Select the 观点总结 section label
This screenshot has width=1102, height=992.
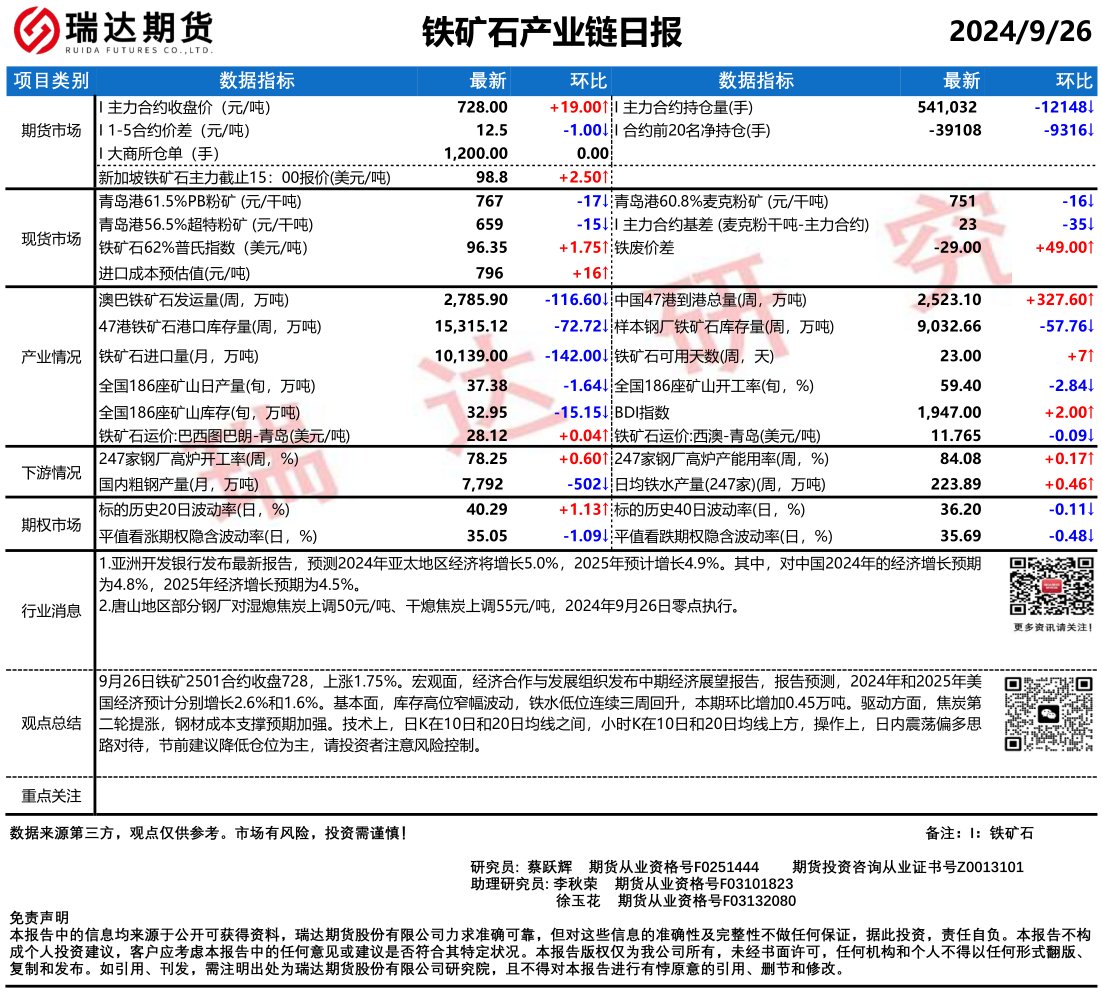[x=52, y=722]
